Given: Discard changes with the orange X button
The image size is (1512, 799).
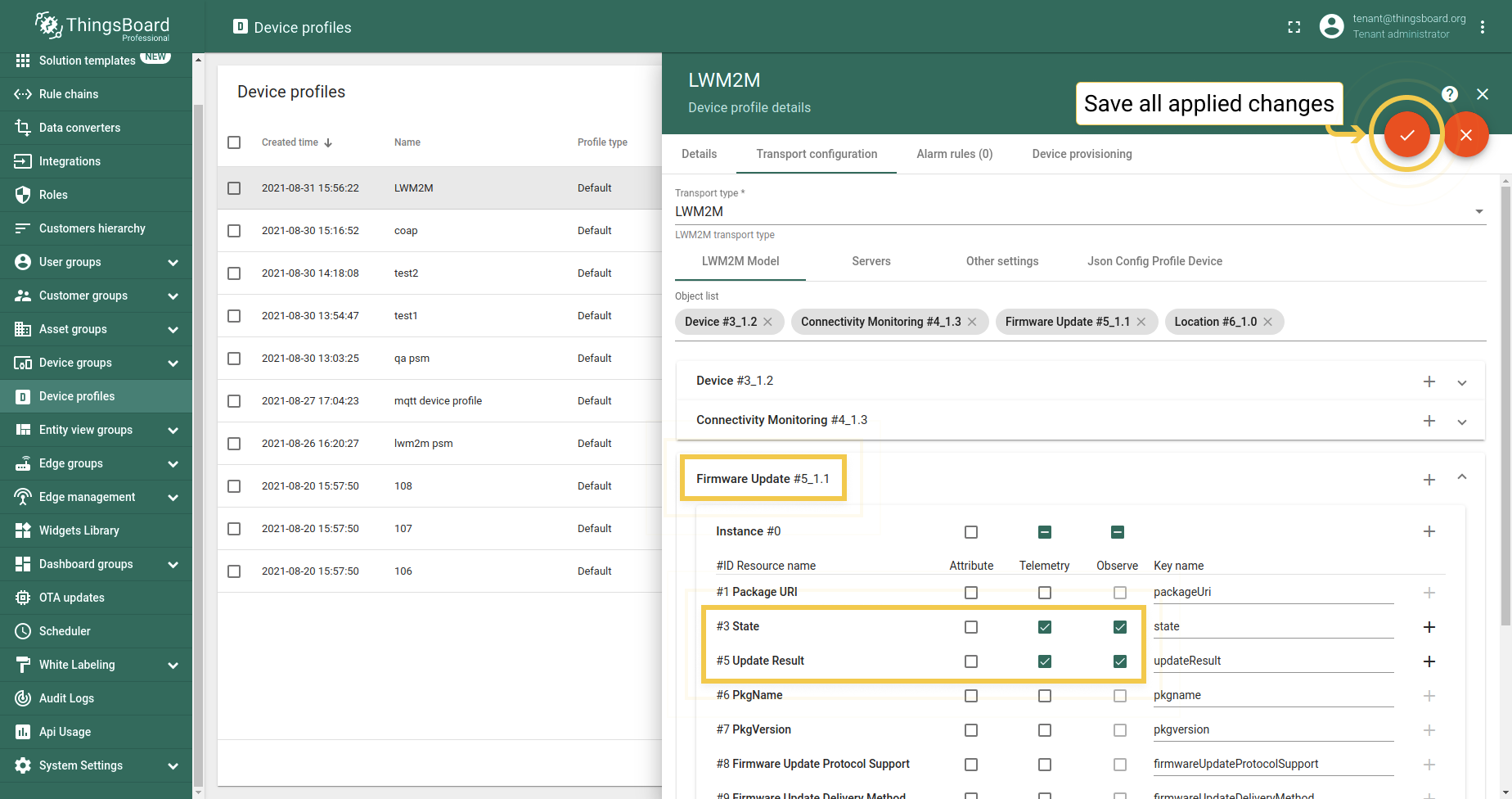Looking at the screenshot, I should click(1465, 135).
